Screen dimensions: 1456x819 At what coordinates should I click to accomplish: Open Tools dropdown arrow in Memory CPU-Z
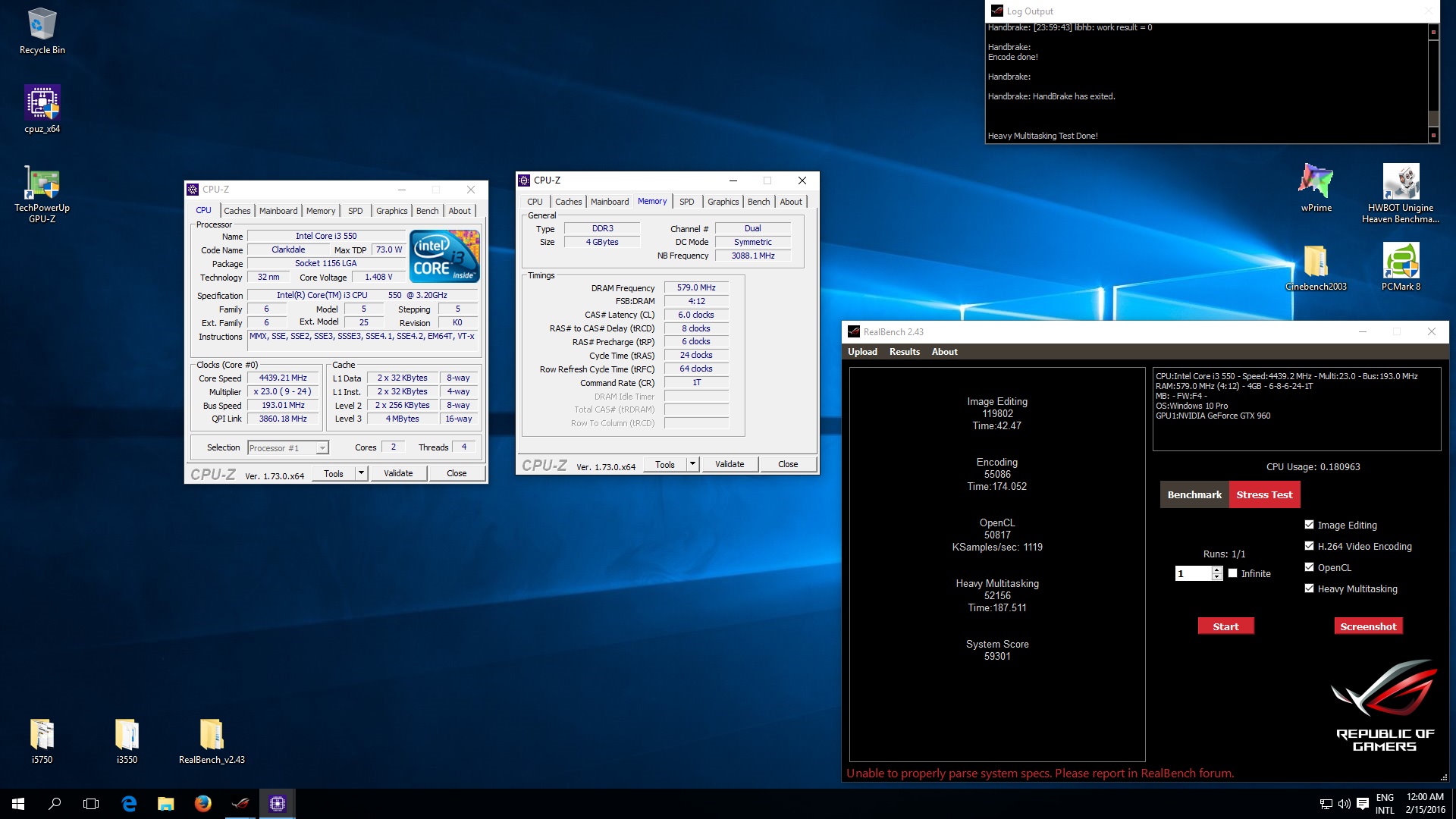tap(692, 464)
